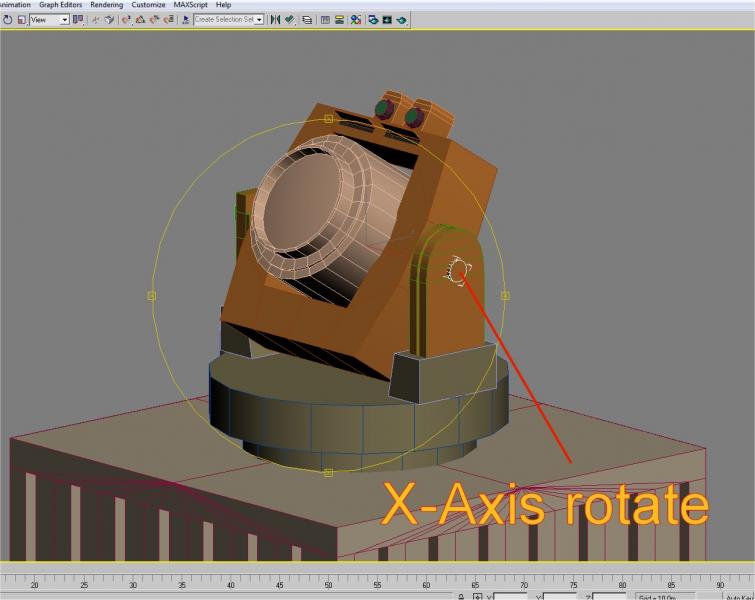Click frame 50 on the timeline
The width and height of the screenshot is (755, 600).
[328, 580]
